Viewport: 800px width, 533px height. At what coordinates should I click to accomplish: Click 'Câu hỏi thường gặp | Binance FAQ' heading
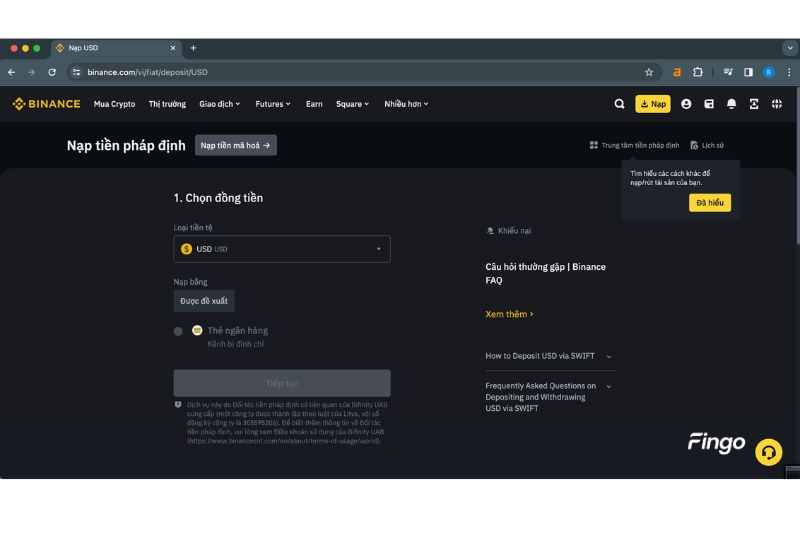point(545,273)
